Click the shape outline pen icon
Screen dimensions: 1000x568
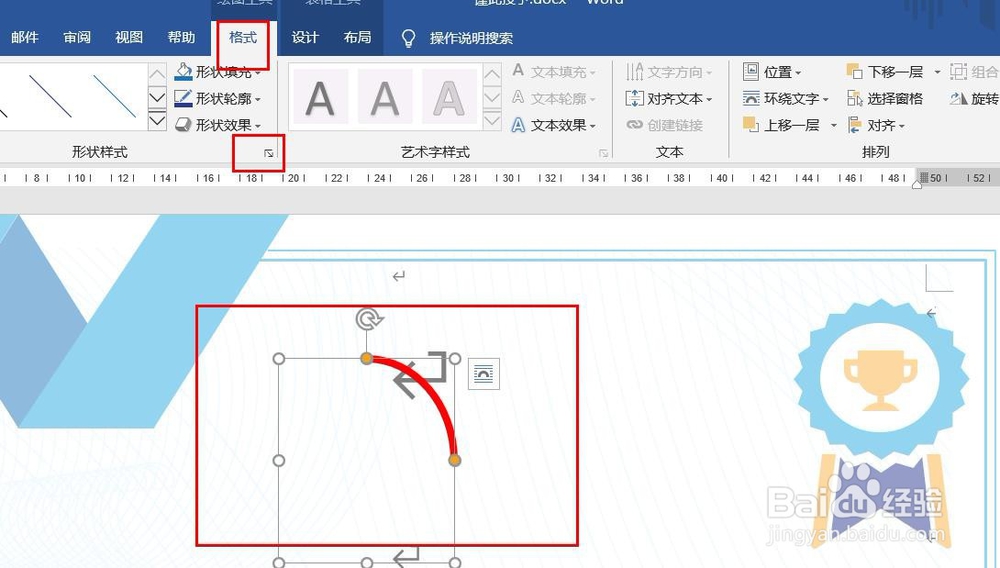click(183, 98)
